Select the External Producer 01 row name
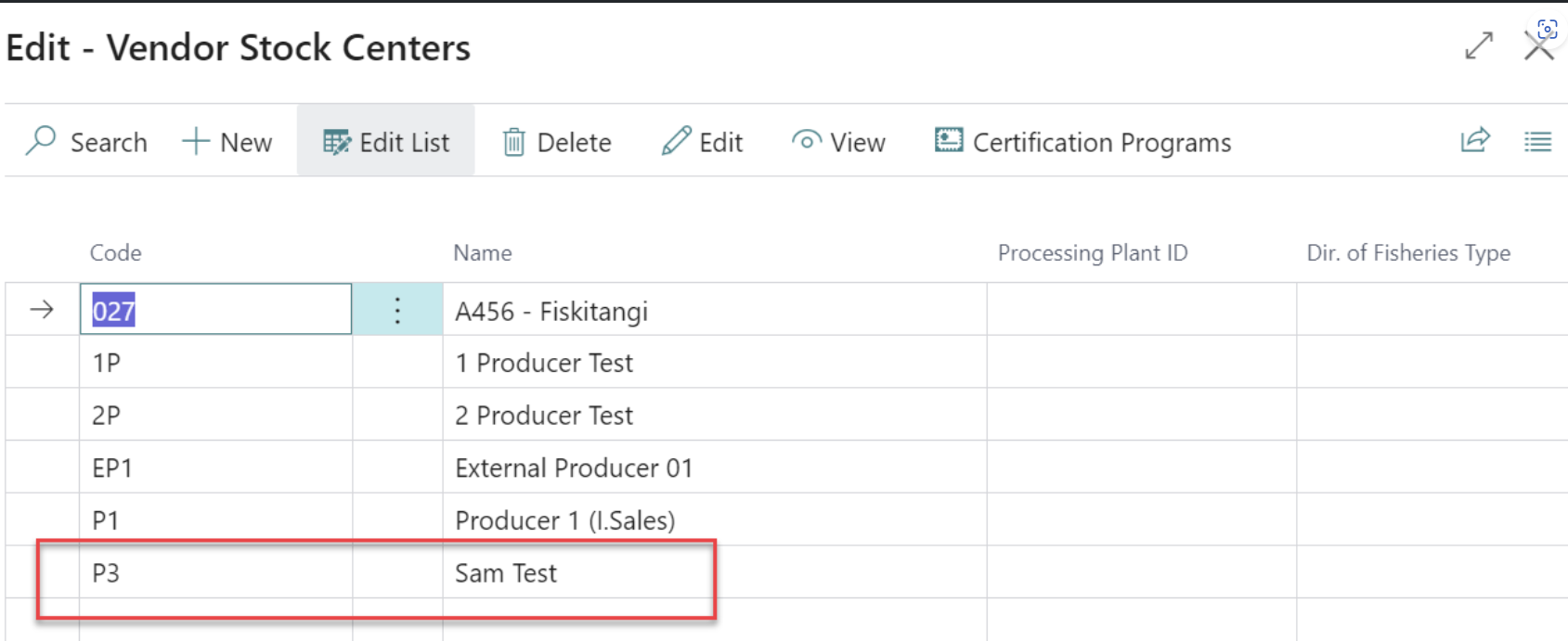Image resolution: width=1568 pixels, height=641 pixels. 574,468
